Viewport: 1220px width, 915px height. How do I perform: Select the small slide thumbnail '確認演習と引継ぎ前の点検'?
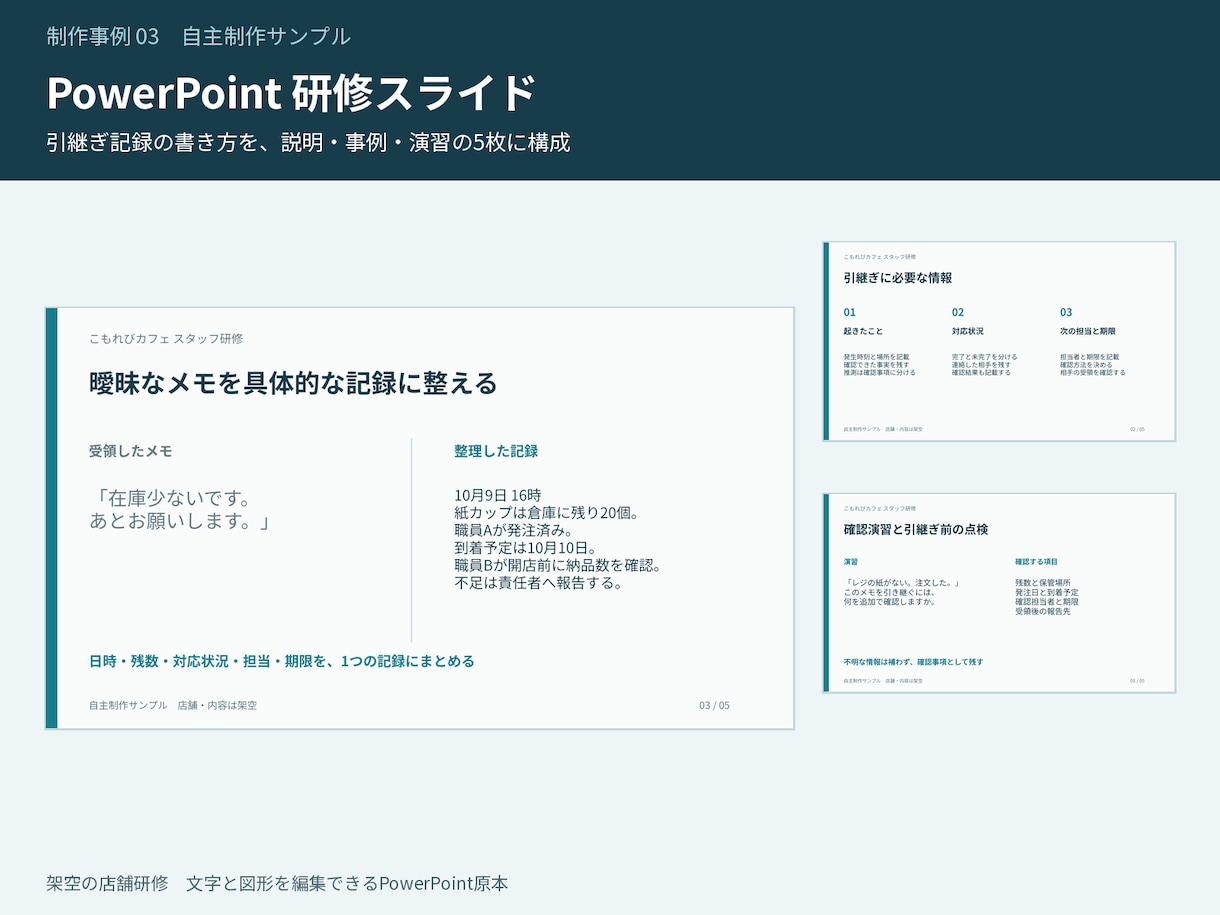click(x=999, y=592)
